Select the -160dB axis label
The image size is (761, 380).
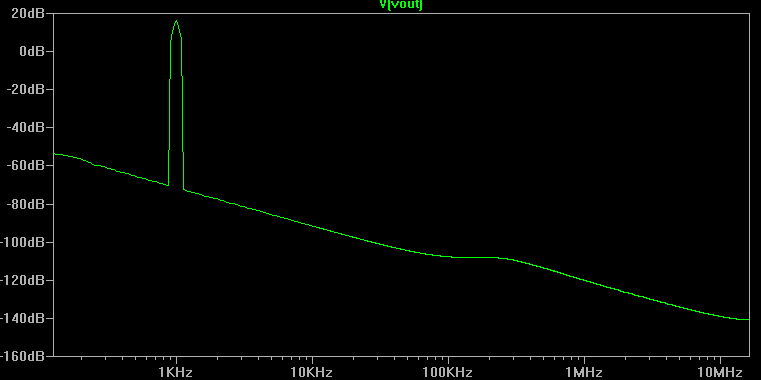(x=22, y=356)
